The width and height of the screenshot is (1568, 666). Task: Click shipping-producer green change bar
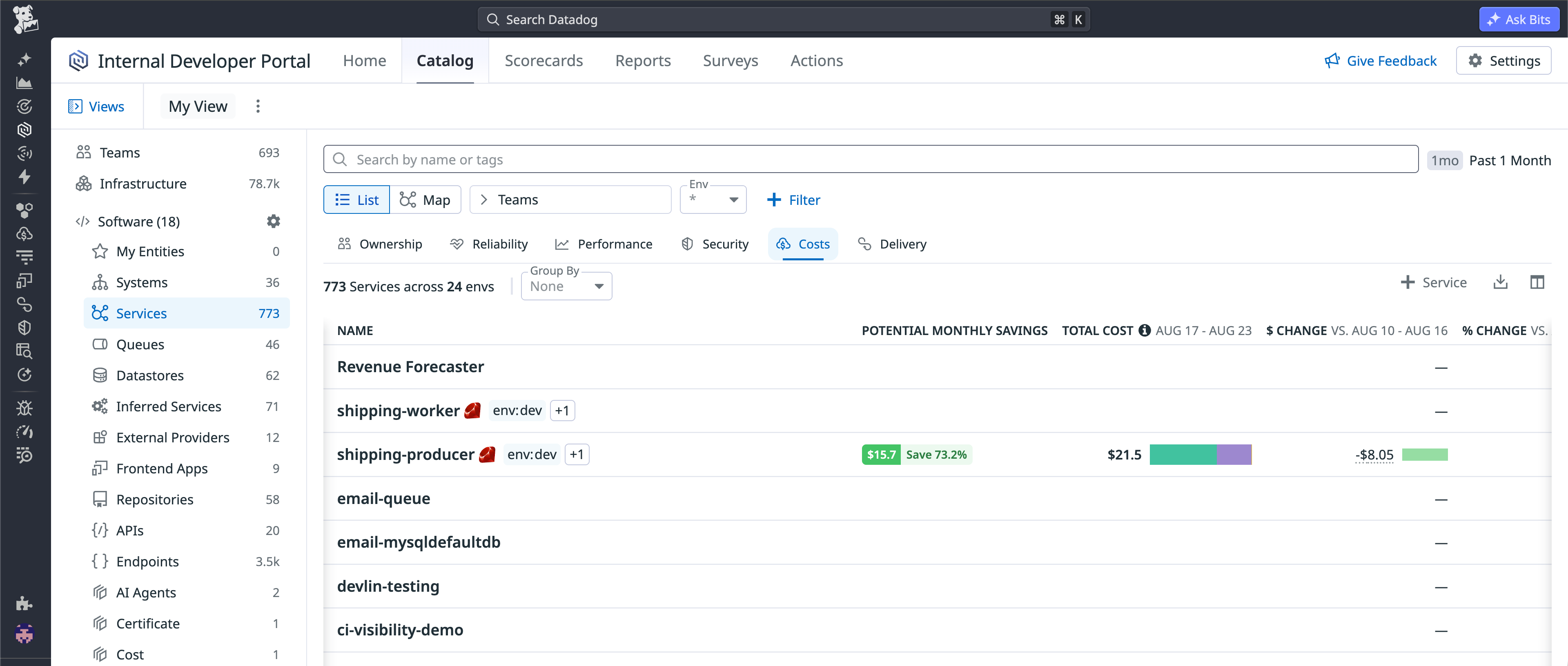(x=1424, y=454)
